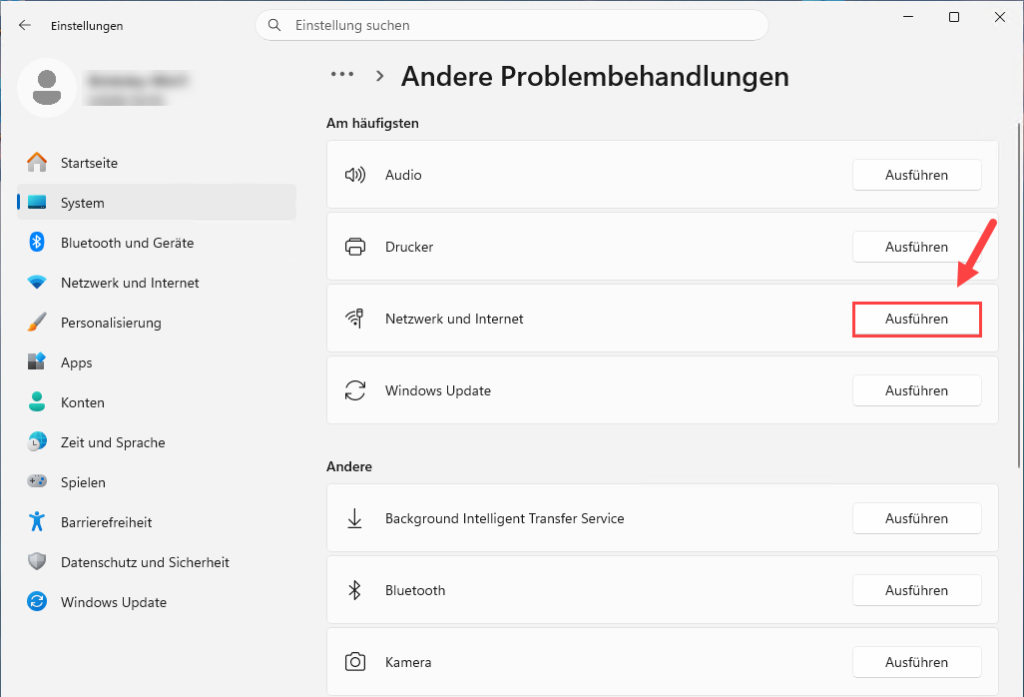Click the Personalisierung brush icon
Viewport: 1024px width, 697px height.
37,322
